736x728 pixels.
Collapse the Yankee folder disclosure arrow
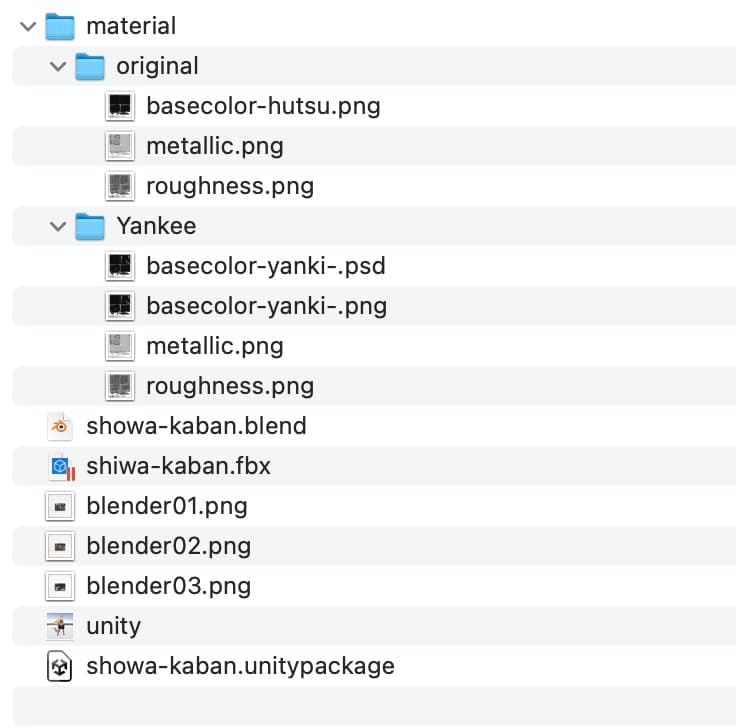pos(57,226)
